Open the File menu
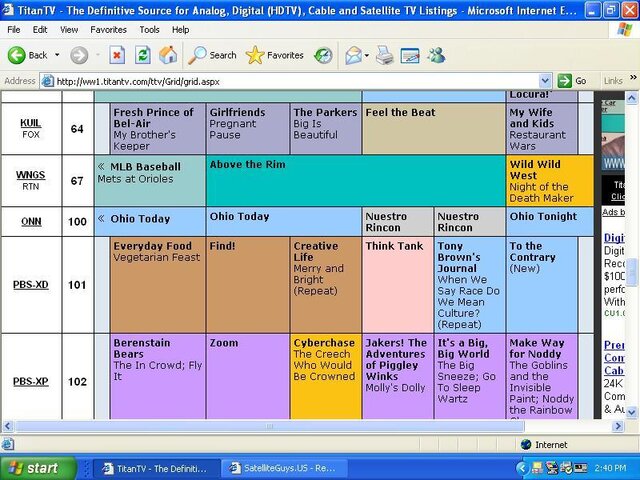 coord(13,30)
